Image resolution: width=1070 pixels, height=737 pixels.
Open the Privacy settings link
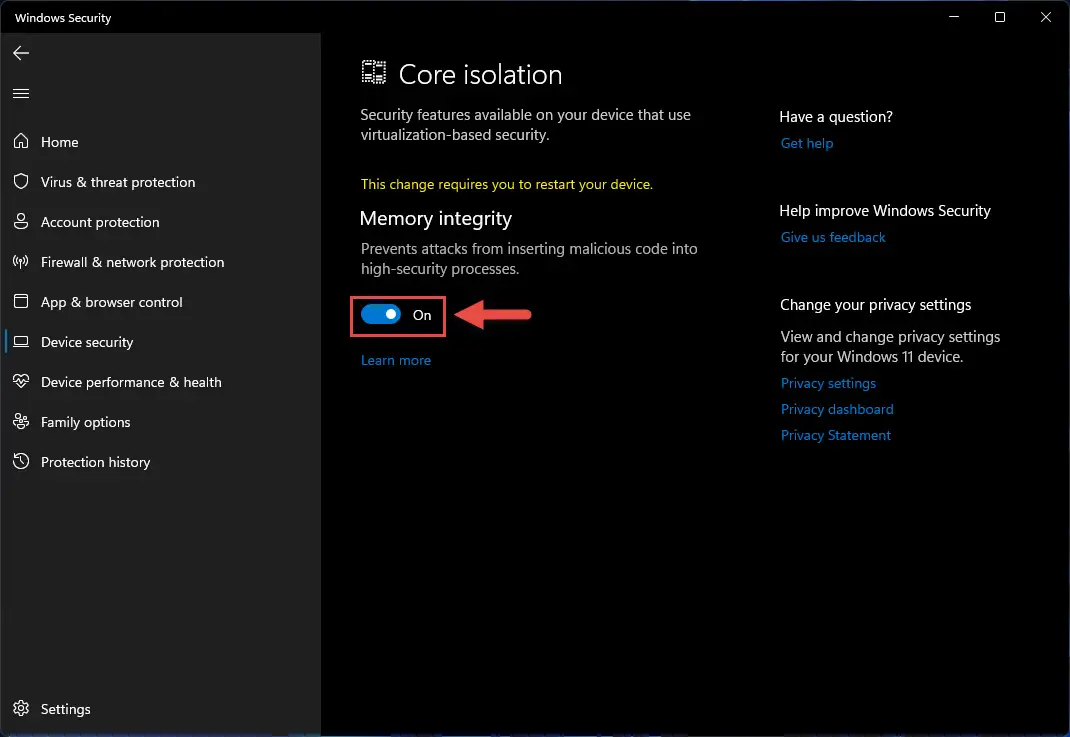click(x=828, y=384)
